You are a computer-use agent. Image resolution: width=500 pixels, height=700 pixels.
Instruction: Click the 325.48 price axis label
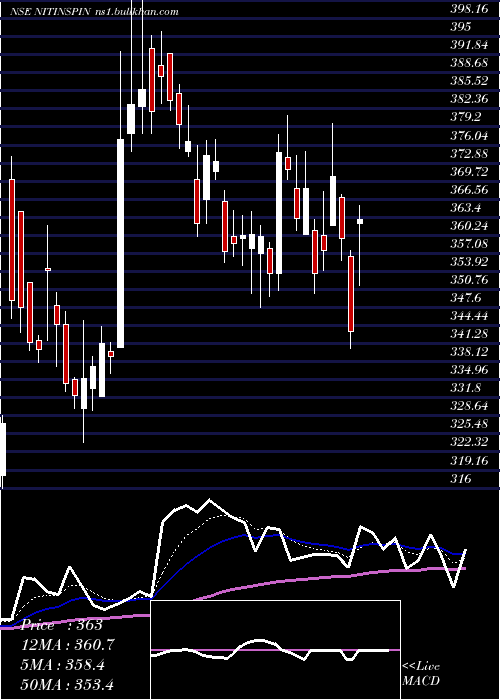pos(468,424)
